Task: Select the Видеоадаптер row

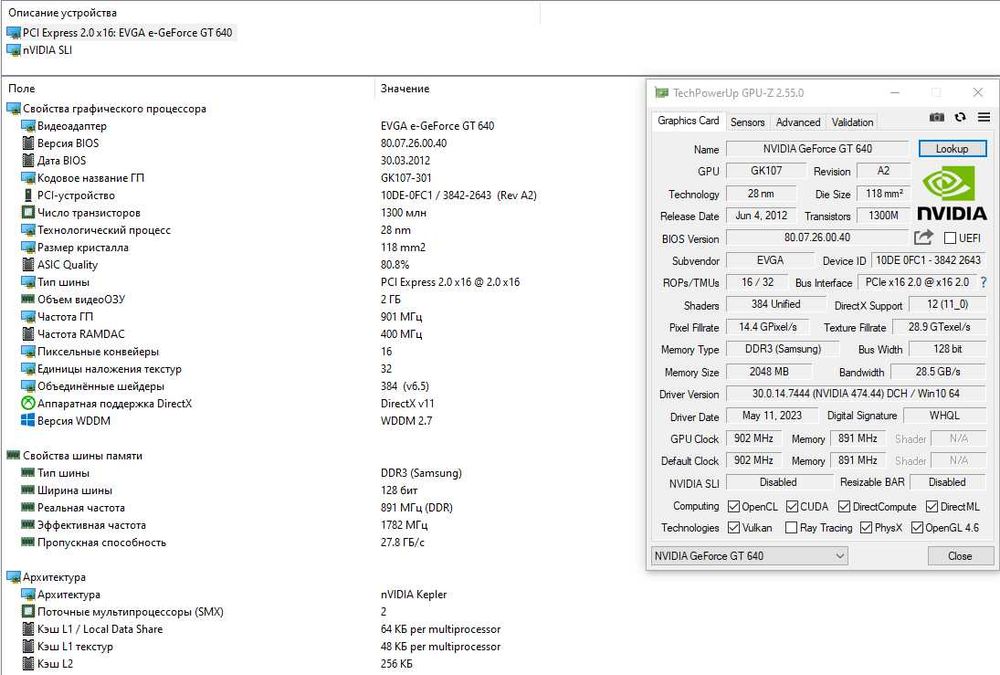Action: [x=72, y=126]
